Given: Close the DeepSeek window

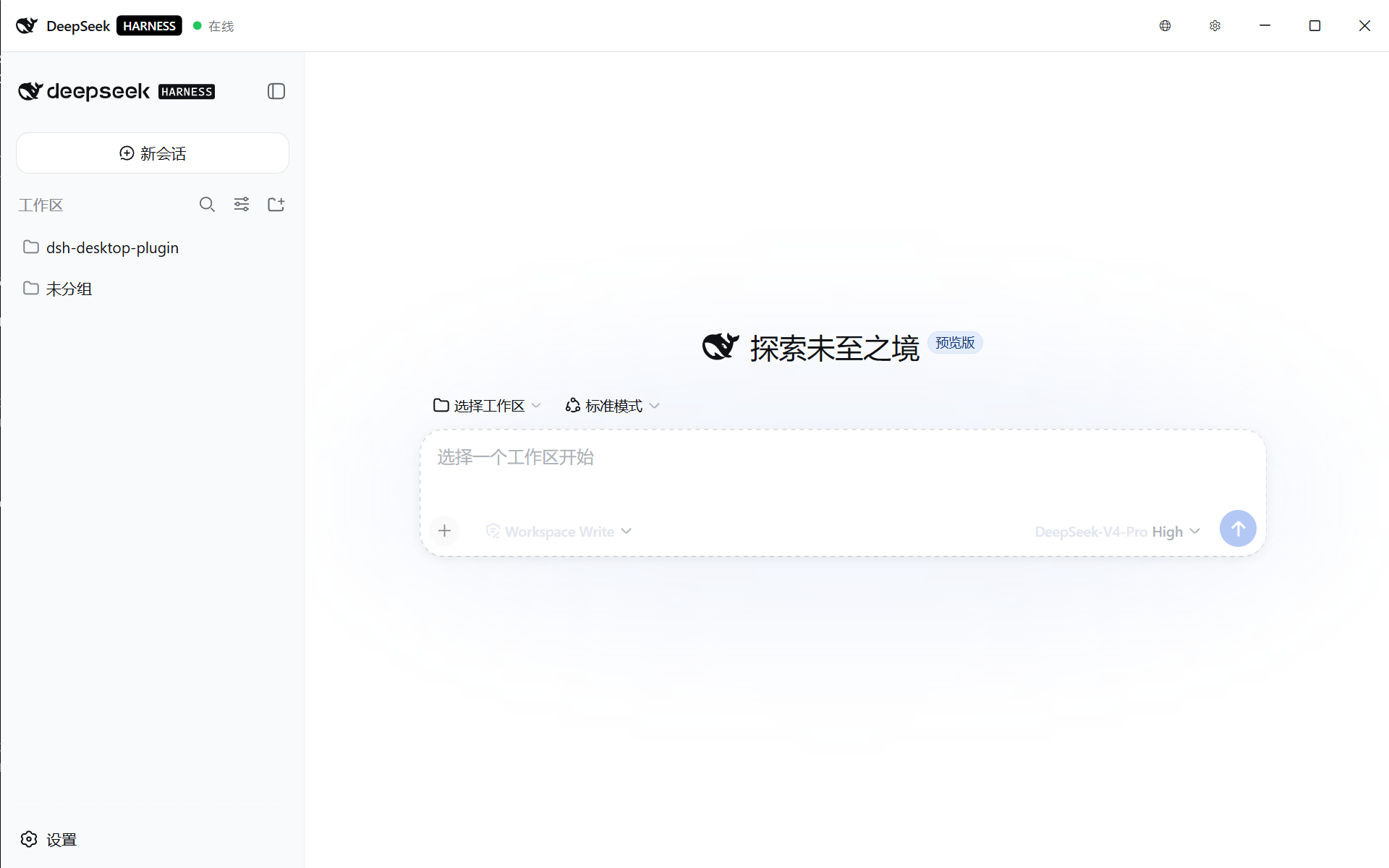Looking at the screenshot, I should [1364, 26].
